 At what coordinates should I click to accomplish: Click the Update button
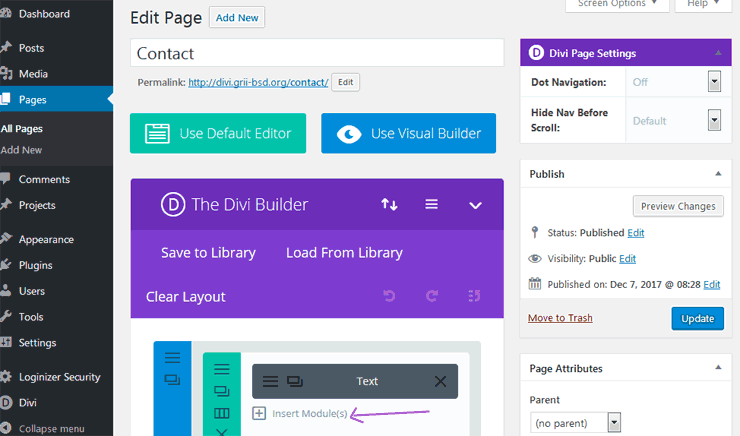coord(698,319)
